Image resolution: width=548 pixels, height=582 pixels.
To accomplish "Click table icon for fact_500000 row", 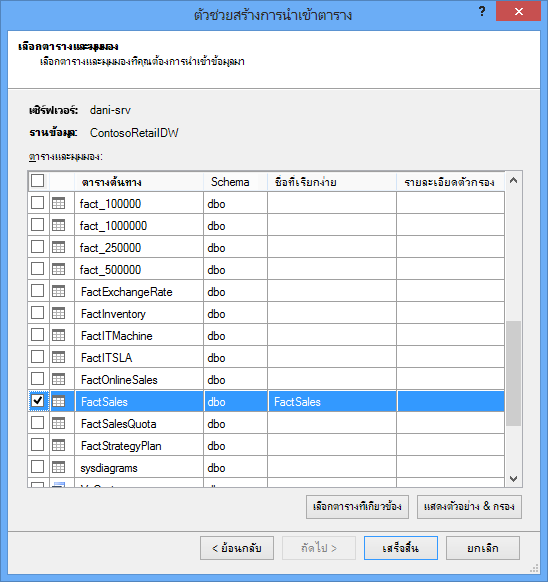I will click(58, 269).
